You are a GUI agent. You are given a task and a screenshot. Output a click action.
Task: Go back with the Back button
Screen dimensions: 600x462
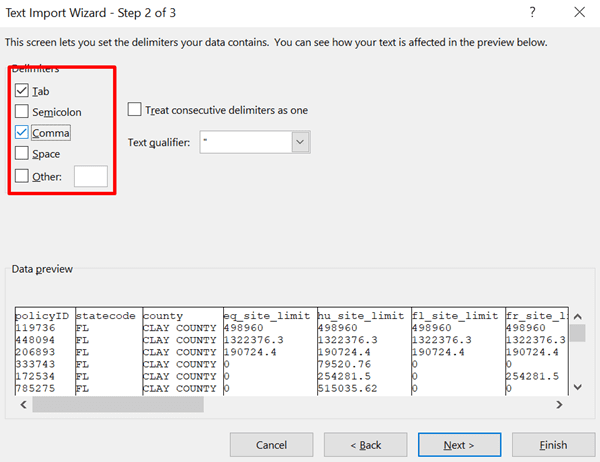coord(365,444)
